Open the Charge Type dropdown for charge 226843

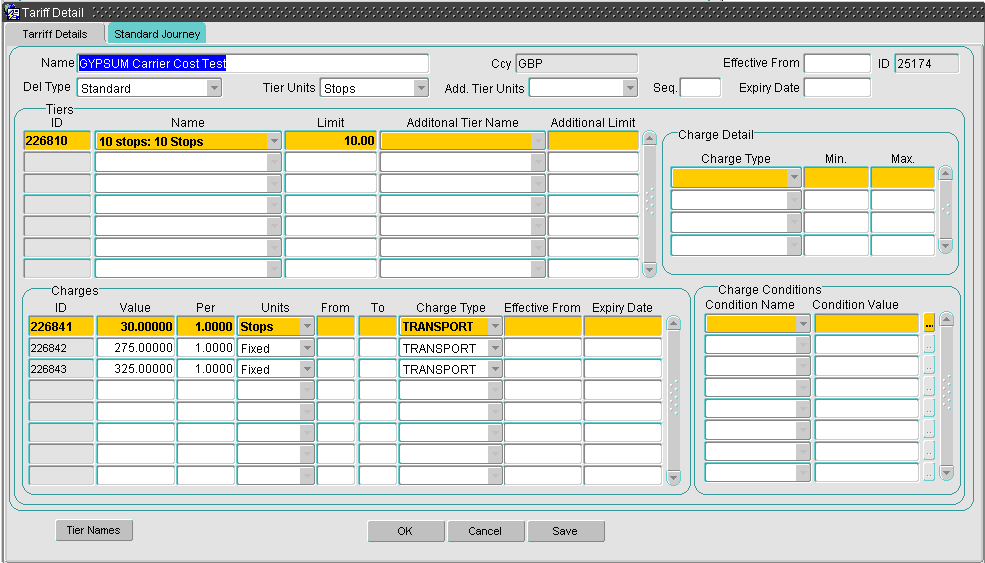coord(495,369)
